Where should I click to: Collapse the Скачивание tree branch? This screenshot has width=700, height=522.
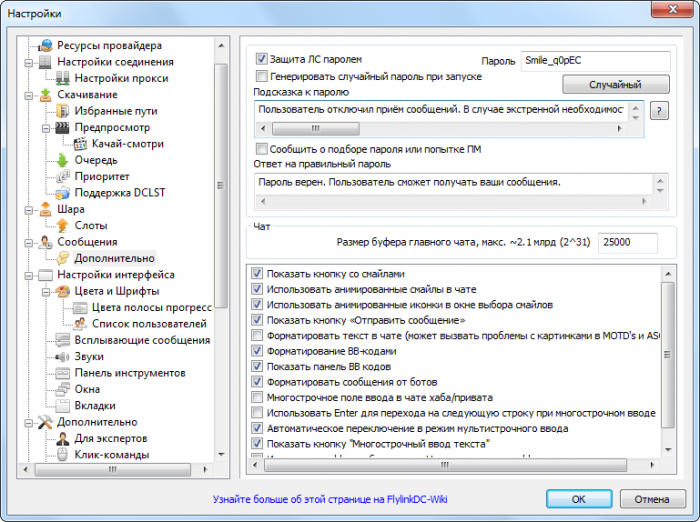pos(28,95)
